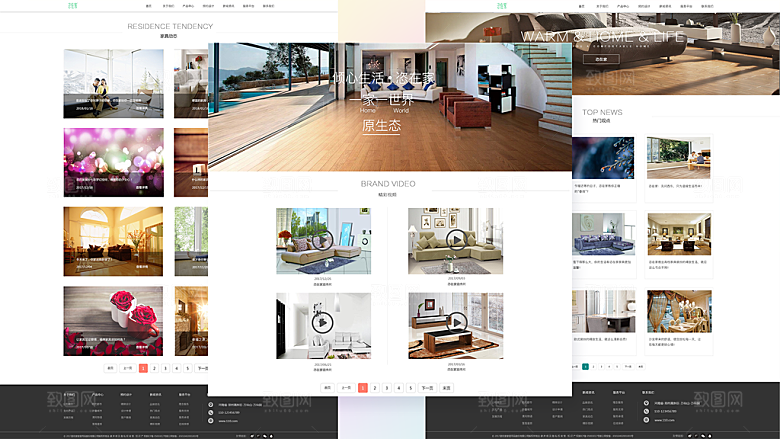Click the website globe icon in left footer
This screenshot has height=439, width=780.
coord(211,421)
